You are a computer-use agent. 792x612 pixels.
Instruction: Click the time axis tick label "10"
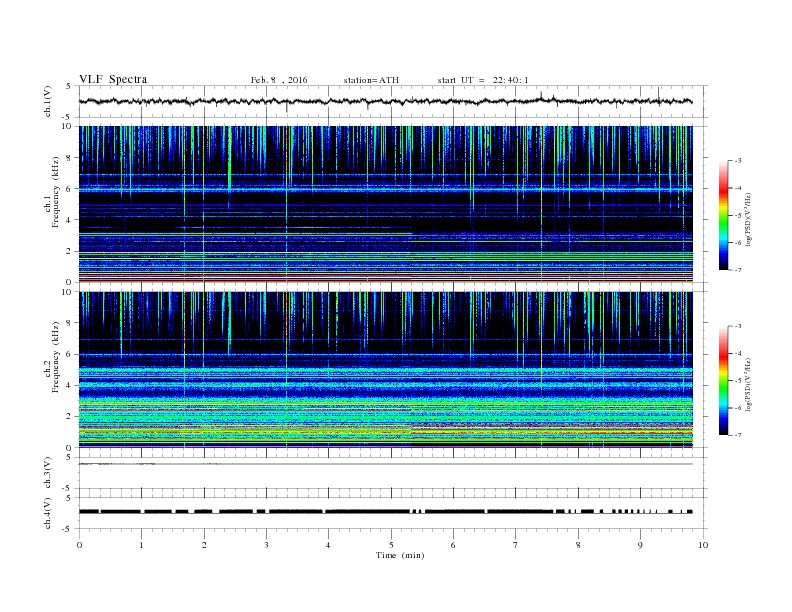pyautogui.click(x=703, y=545)
